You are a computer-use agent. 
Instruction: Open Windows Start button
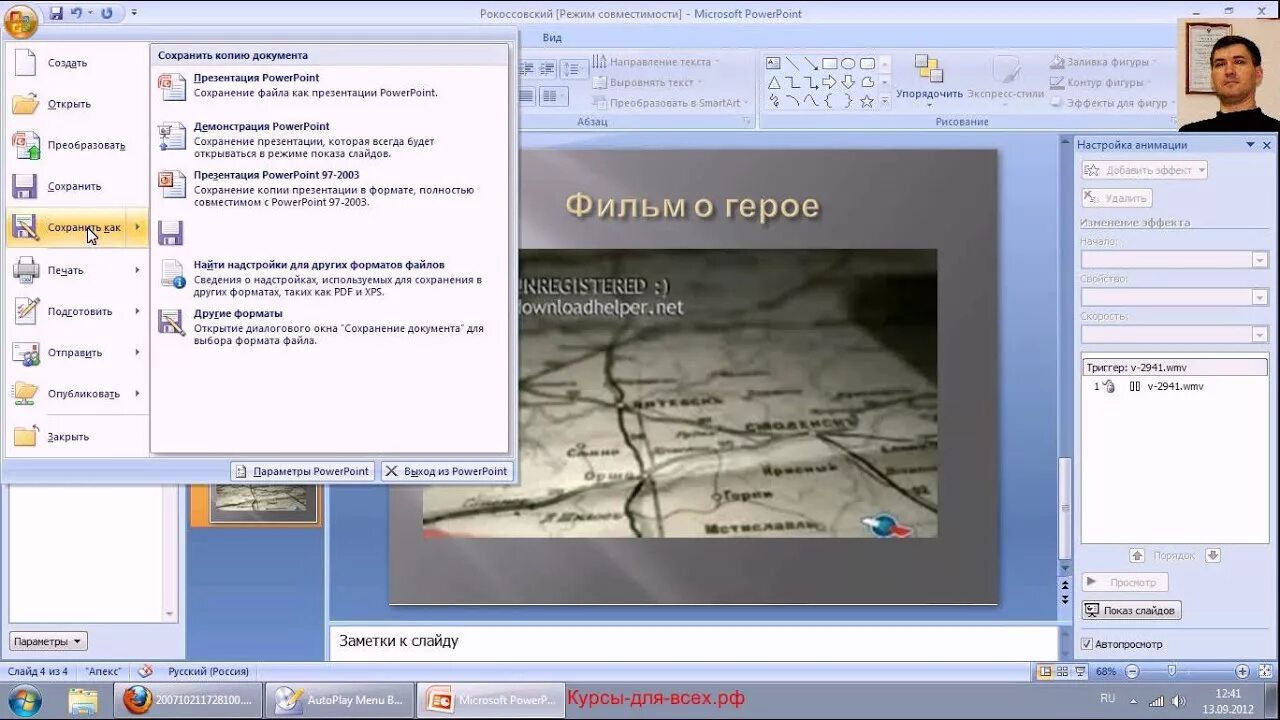tap(23, 700)
